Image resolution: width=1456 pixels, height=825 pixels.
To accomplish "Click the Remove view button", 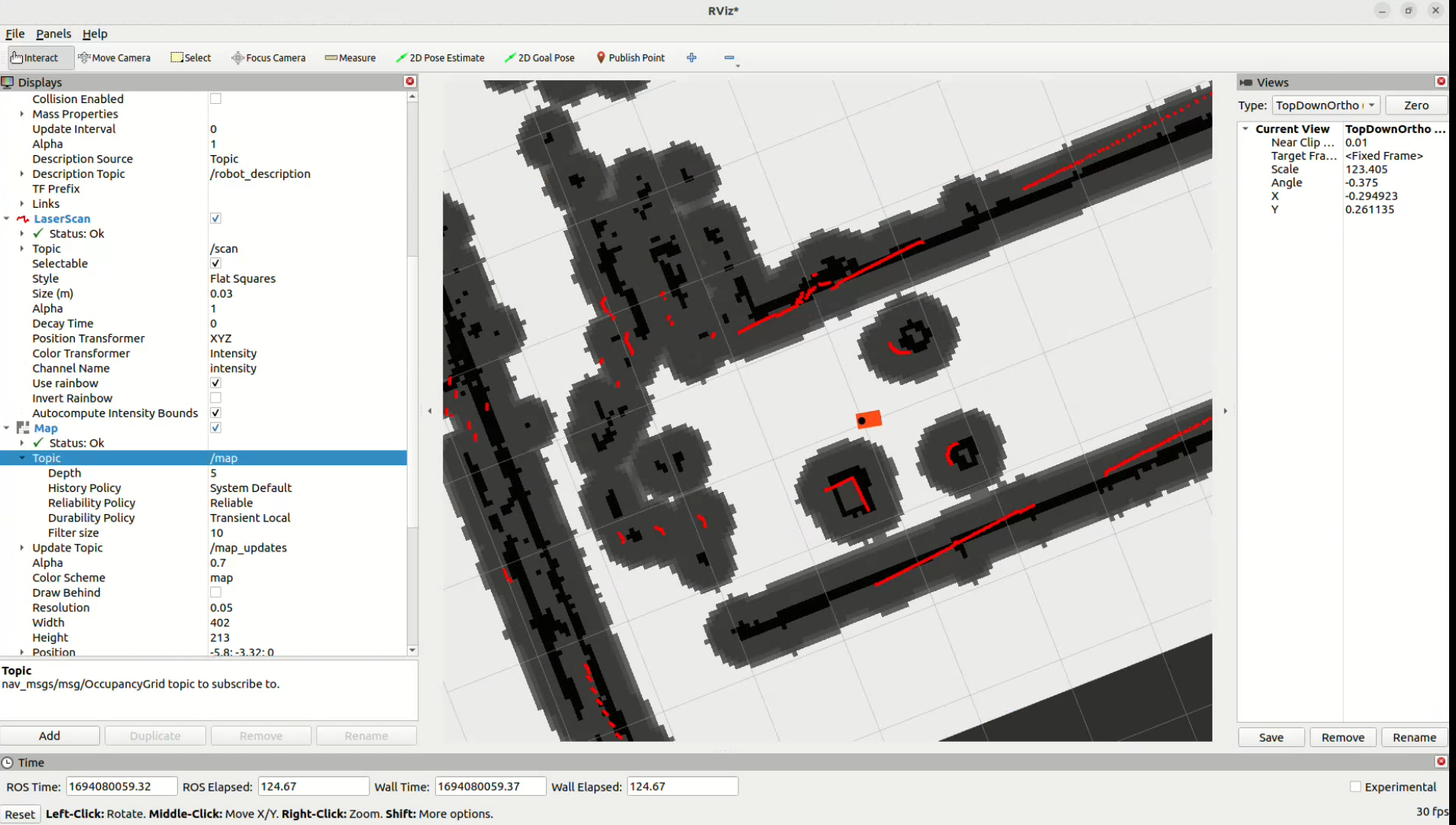I will pyautogui.click(x=1343, y=737).
